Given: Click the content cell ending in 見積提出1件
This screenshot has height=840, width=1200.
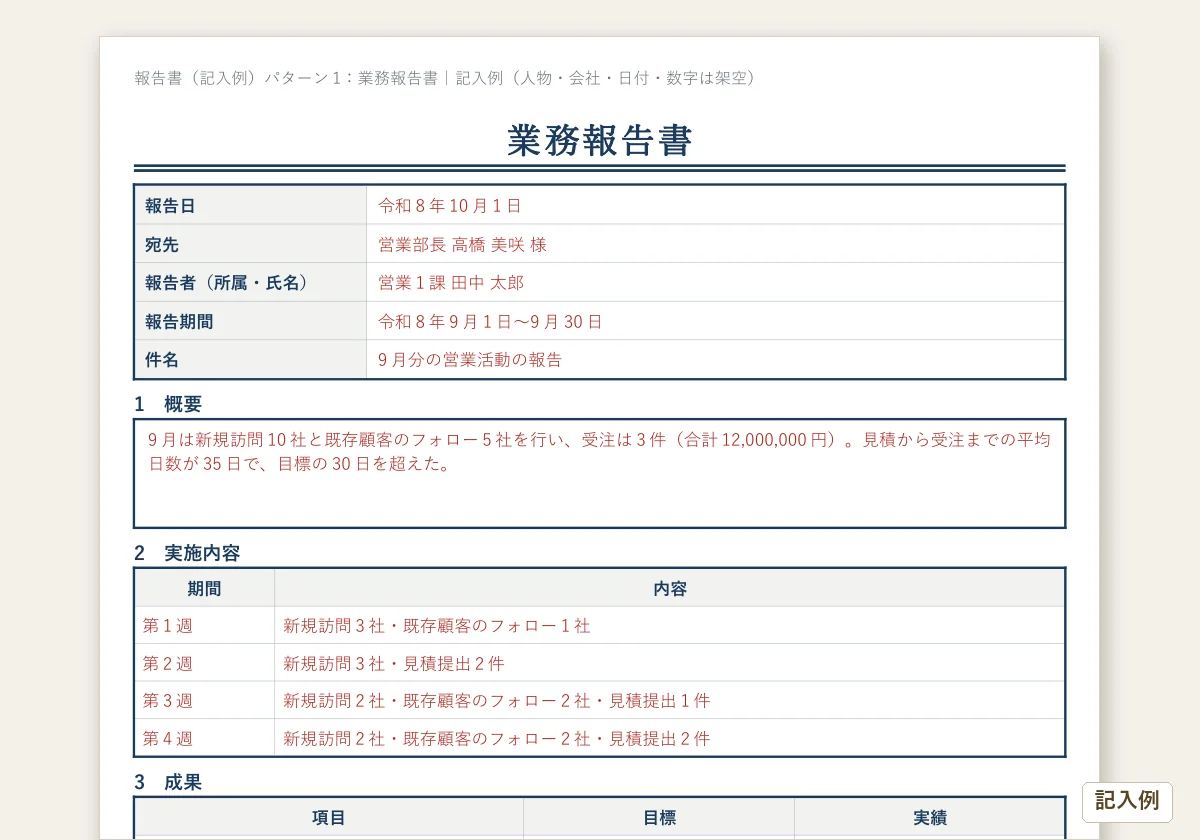Looking at the screenshot, I should 670,700.
